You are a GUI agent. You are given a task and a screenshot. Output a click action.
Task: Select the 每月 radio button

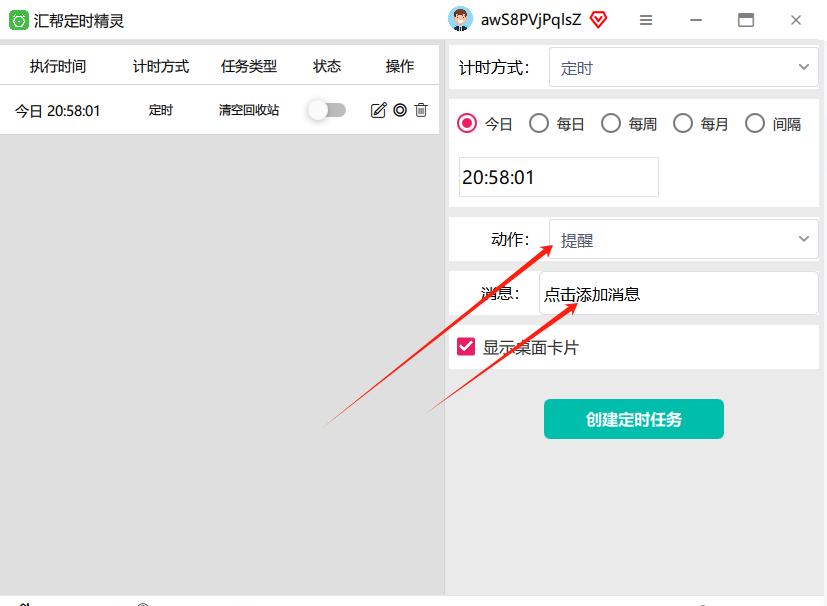[x=683, y=123]
